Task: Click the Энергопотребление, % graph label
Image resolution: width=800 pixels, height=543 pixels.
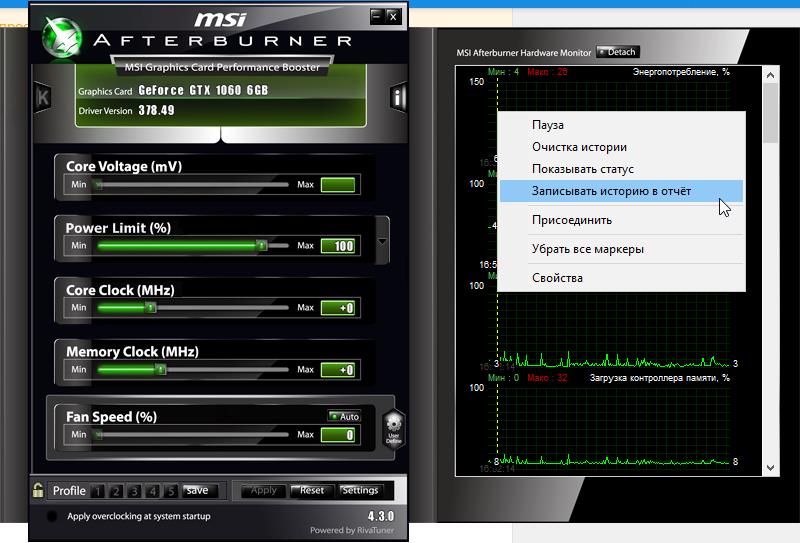Action: (x=681, y=72)
